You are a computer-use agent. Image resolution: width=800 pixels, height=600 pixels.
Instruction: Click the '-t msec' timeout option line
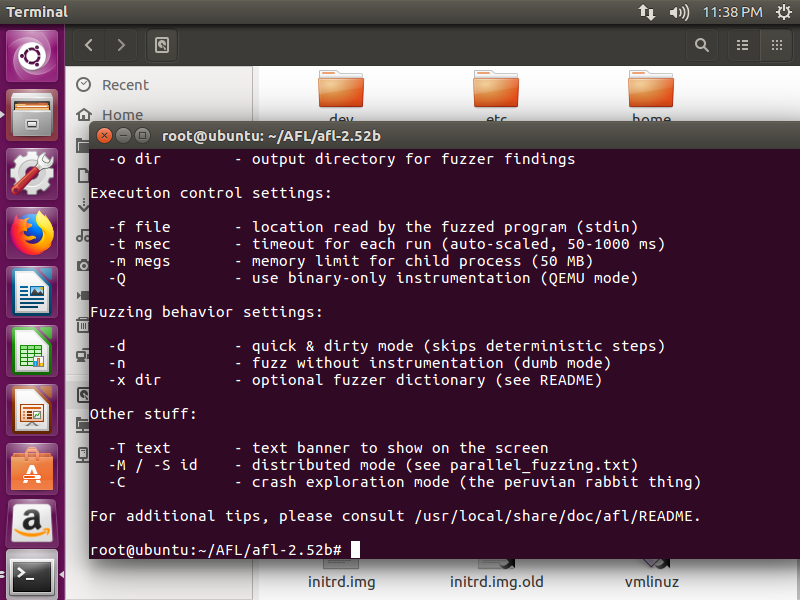(387, 244)
